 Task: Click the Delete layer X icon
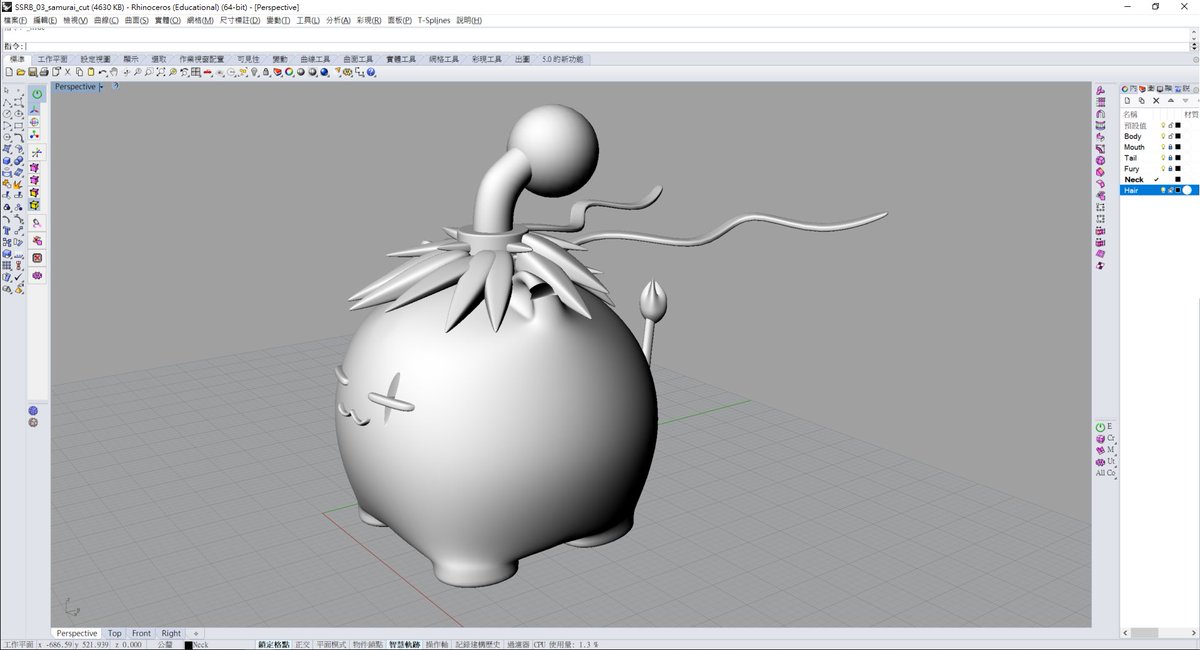tap(1156, 100)
